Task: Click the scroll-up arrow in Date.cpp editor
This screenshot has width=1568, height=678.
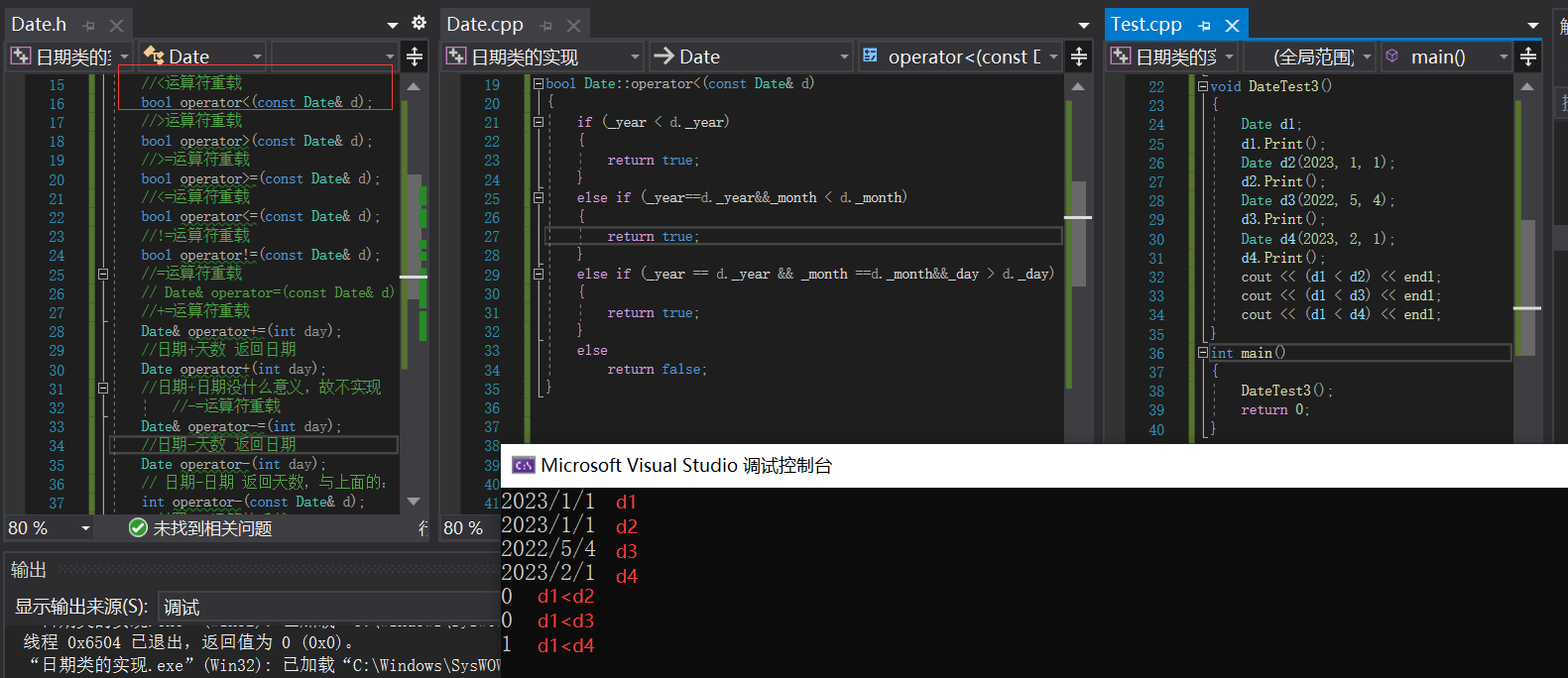Action: [1078, 87]
